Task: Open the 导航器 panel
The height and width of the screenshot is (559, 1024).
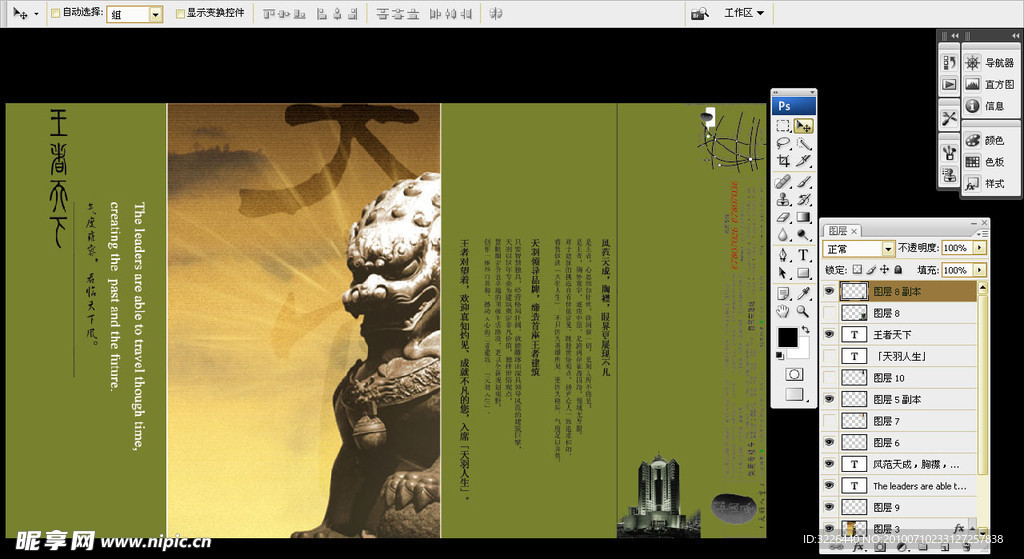Action: coord(989,63)
